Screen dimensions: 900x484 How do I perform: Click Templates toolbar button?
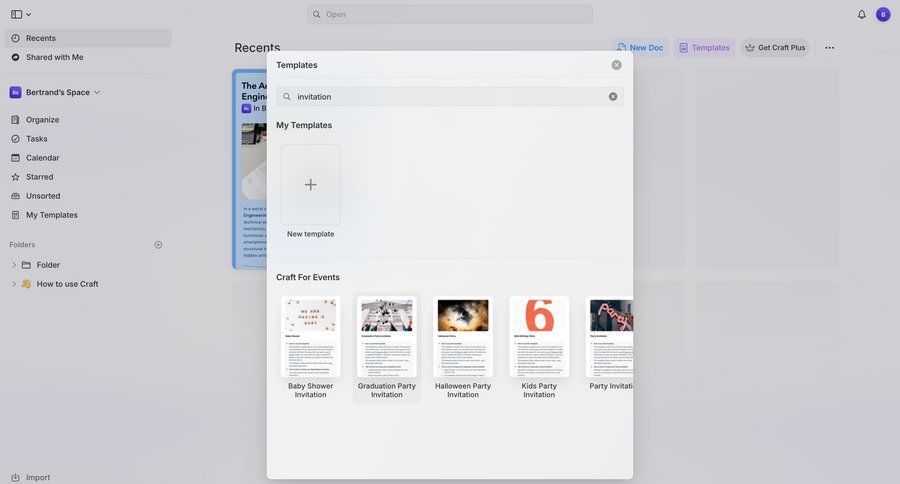(x=705, y=48)
